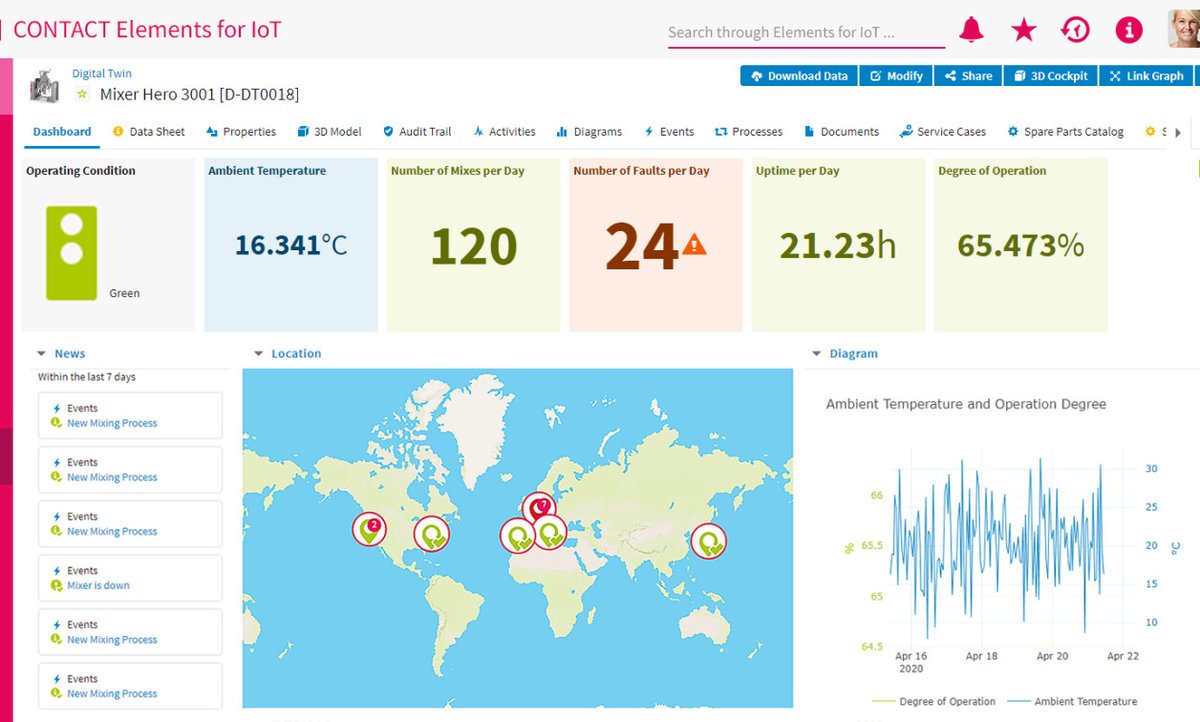The height and width of the screenshot is (722, 1200).
Task: Toggle the favorite star next to Mixer Hero 3001
Action: pos(81,92)
